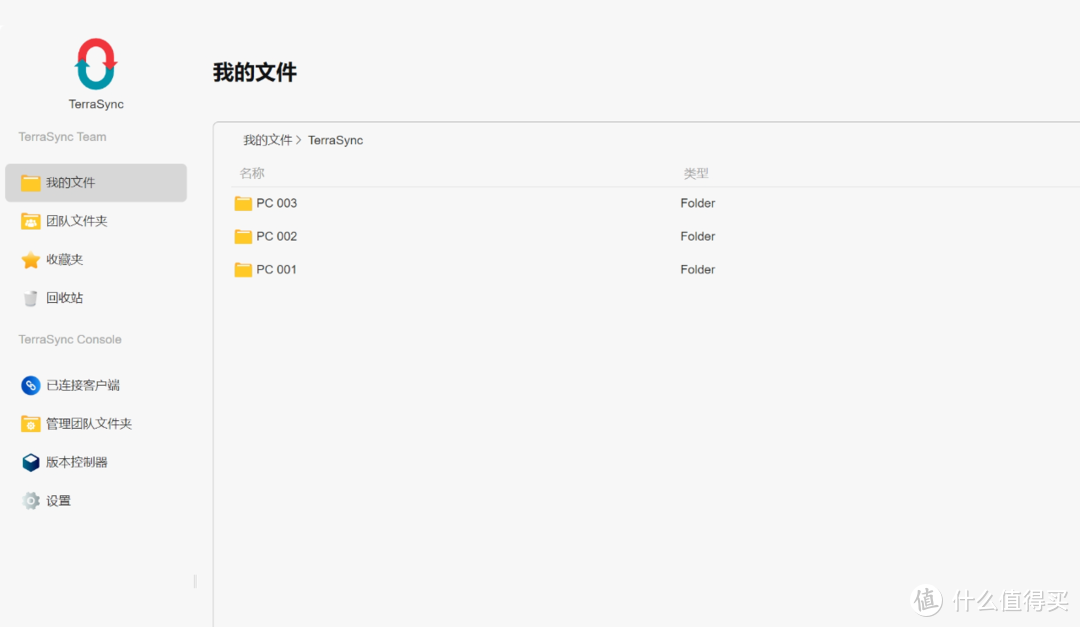Click the 团队文件夹 team folder icon
Image resolution: width=1080 pixels, height=627 pixels.
point(31,221)
